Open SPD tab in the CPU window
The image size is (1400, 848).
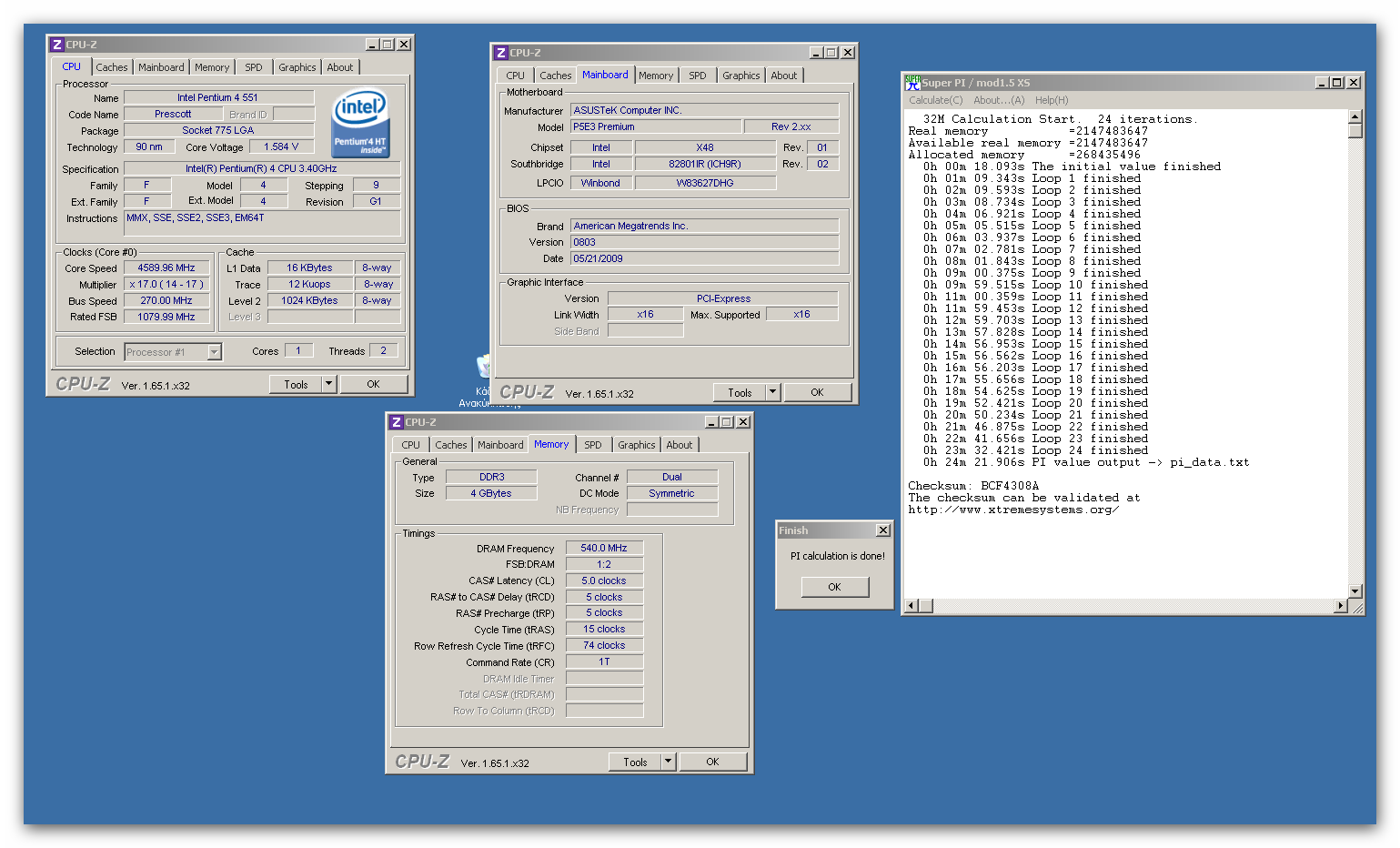(x=254, y=67)
